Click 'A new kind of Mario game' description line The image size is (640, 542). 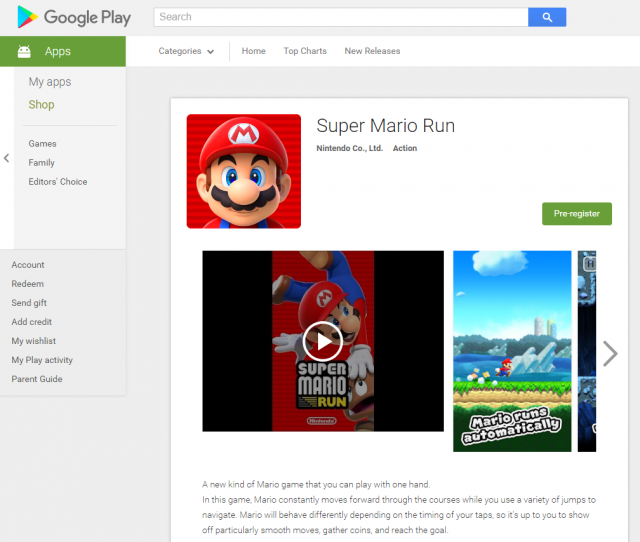pos(316,484)
